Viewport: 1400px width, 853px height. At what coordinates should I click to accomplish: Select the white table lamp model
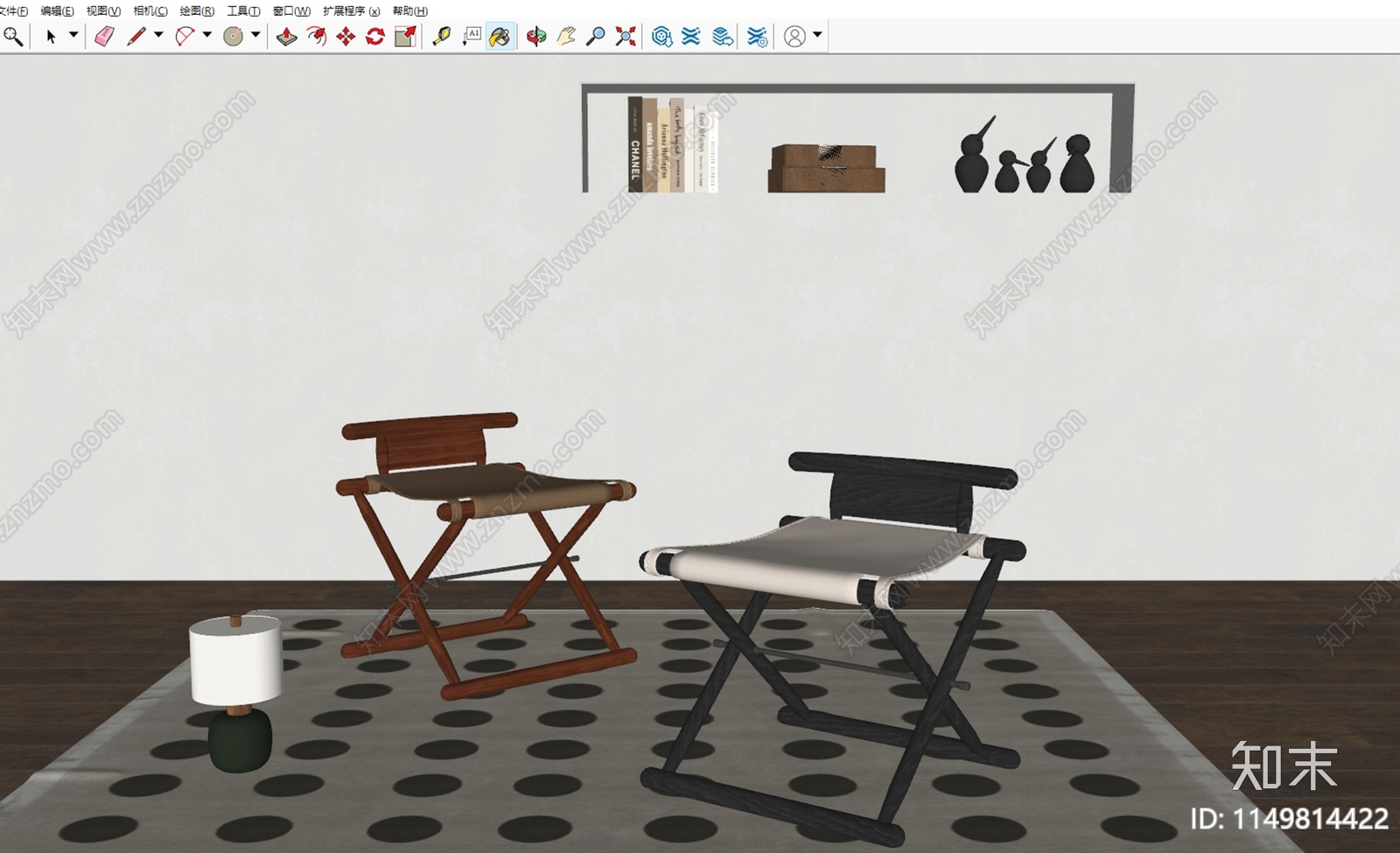click(x=235, y=693)
